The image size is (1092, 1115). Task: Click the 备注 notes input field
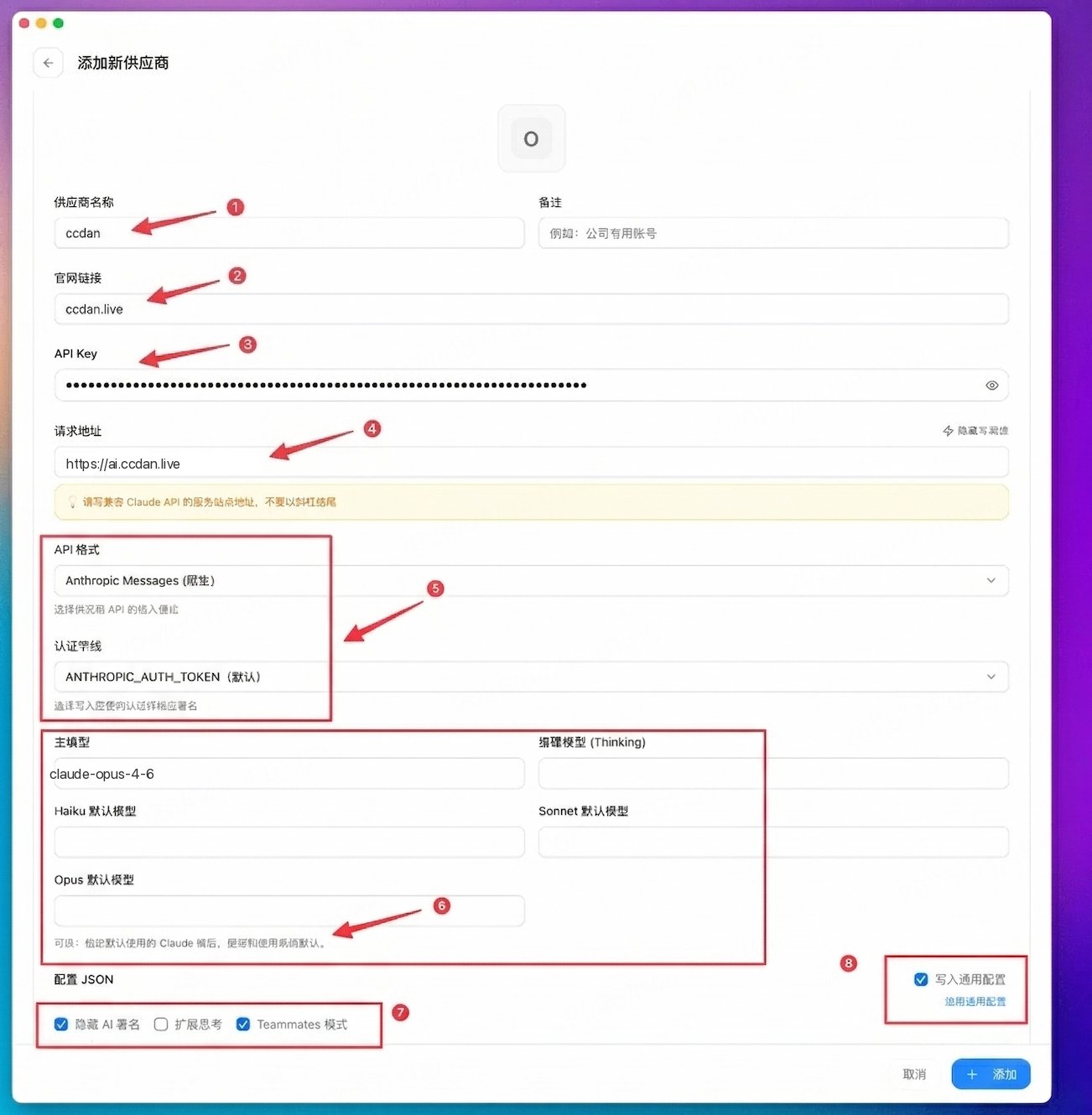click(772, 233)
